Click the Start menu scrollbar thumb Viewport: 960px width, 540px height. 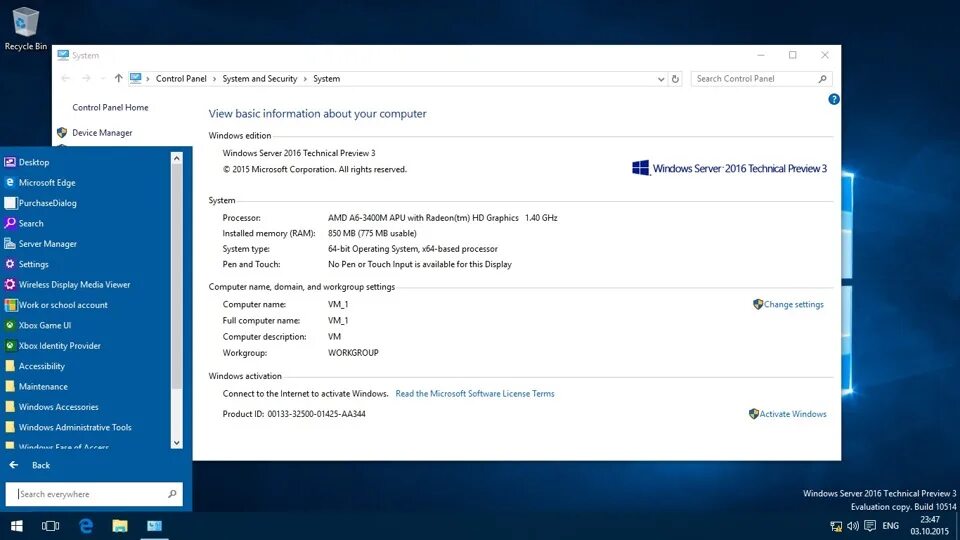point(176,277)
